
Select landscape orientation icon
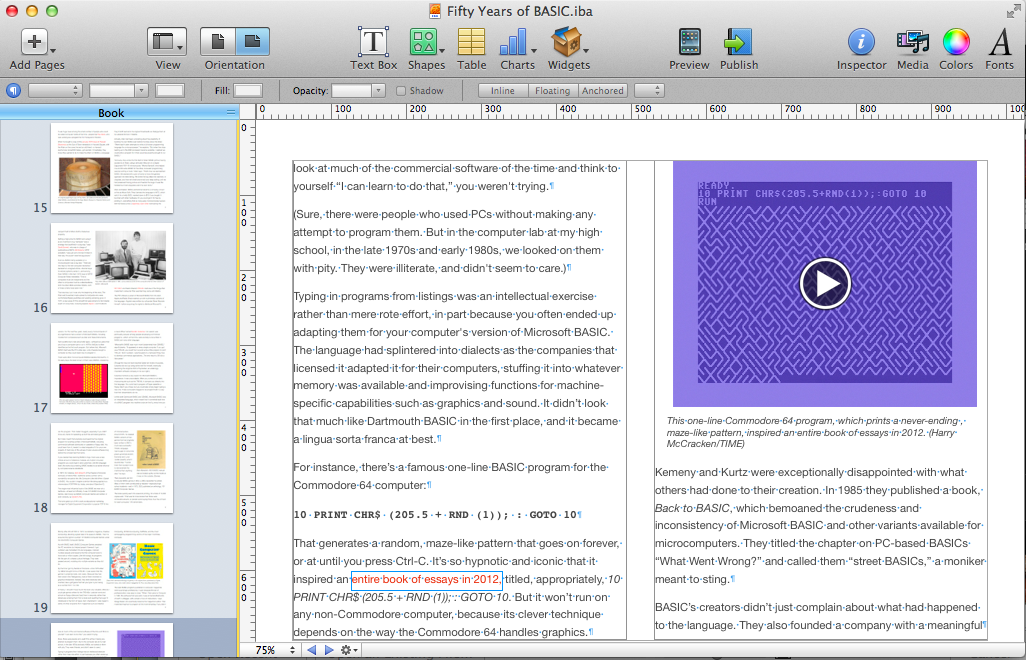click(252, 43)
